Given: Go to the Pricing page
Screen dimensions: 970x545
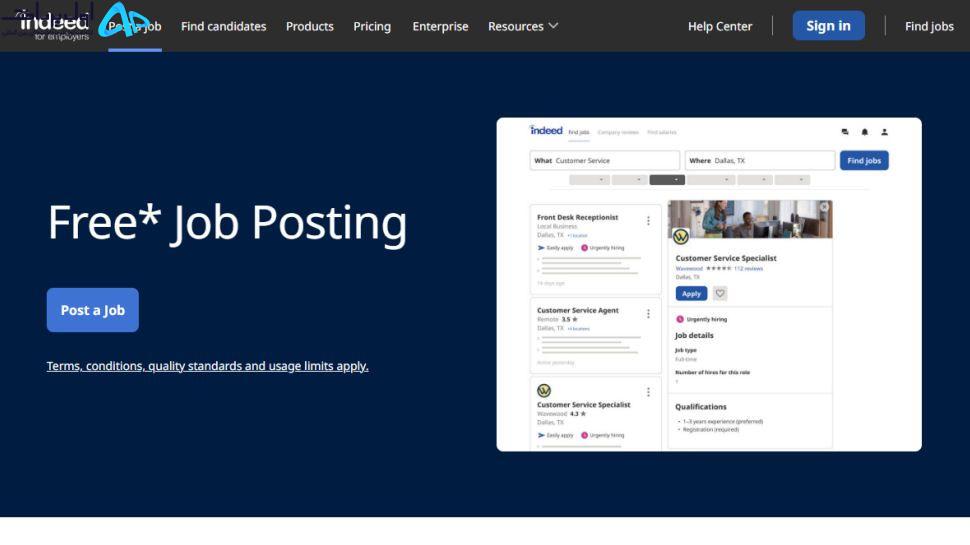Looking at the screenshot, I should (372, 26).
